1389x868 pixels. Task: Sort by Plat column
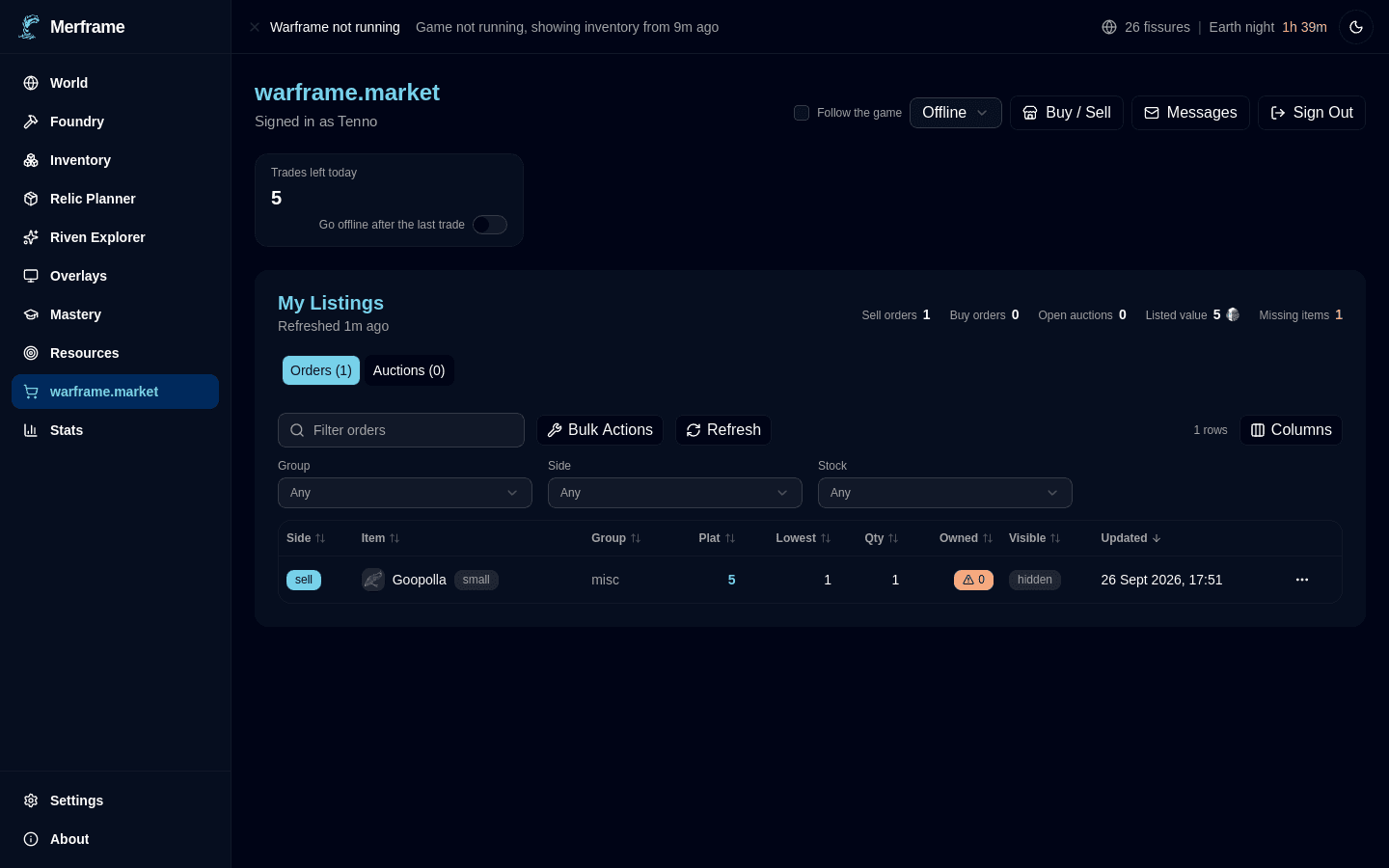tap(718, 538)
